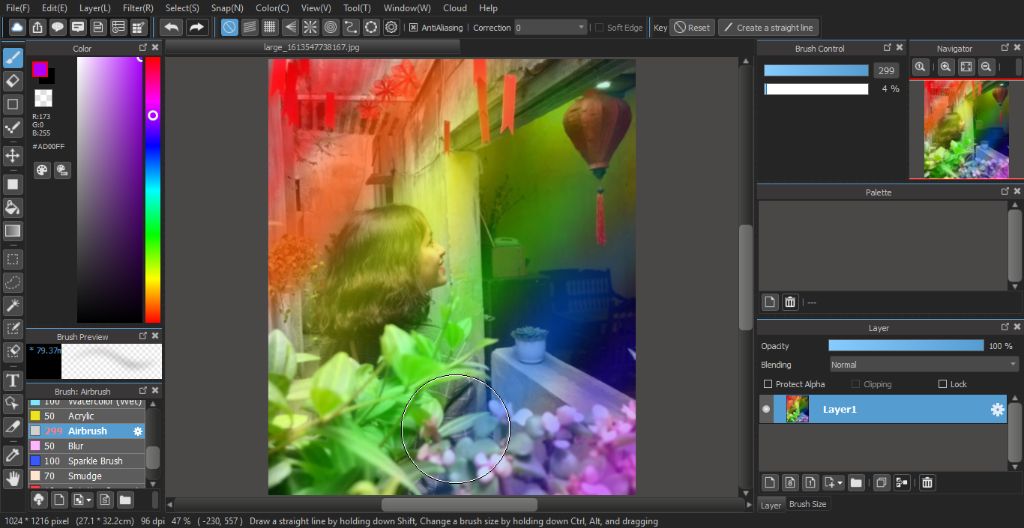Screen dimensions: 1024x528
Task: Open Airbrush settings gear
Action: click(x=138, y=431)
